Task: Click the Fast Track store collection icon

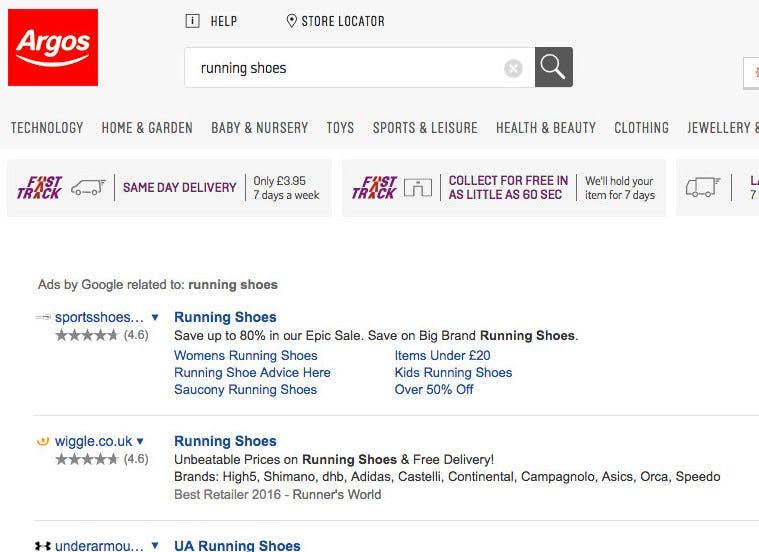Action: click(418, 188)
